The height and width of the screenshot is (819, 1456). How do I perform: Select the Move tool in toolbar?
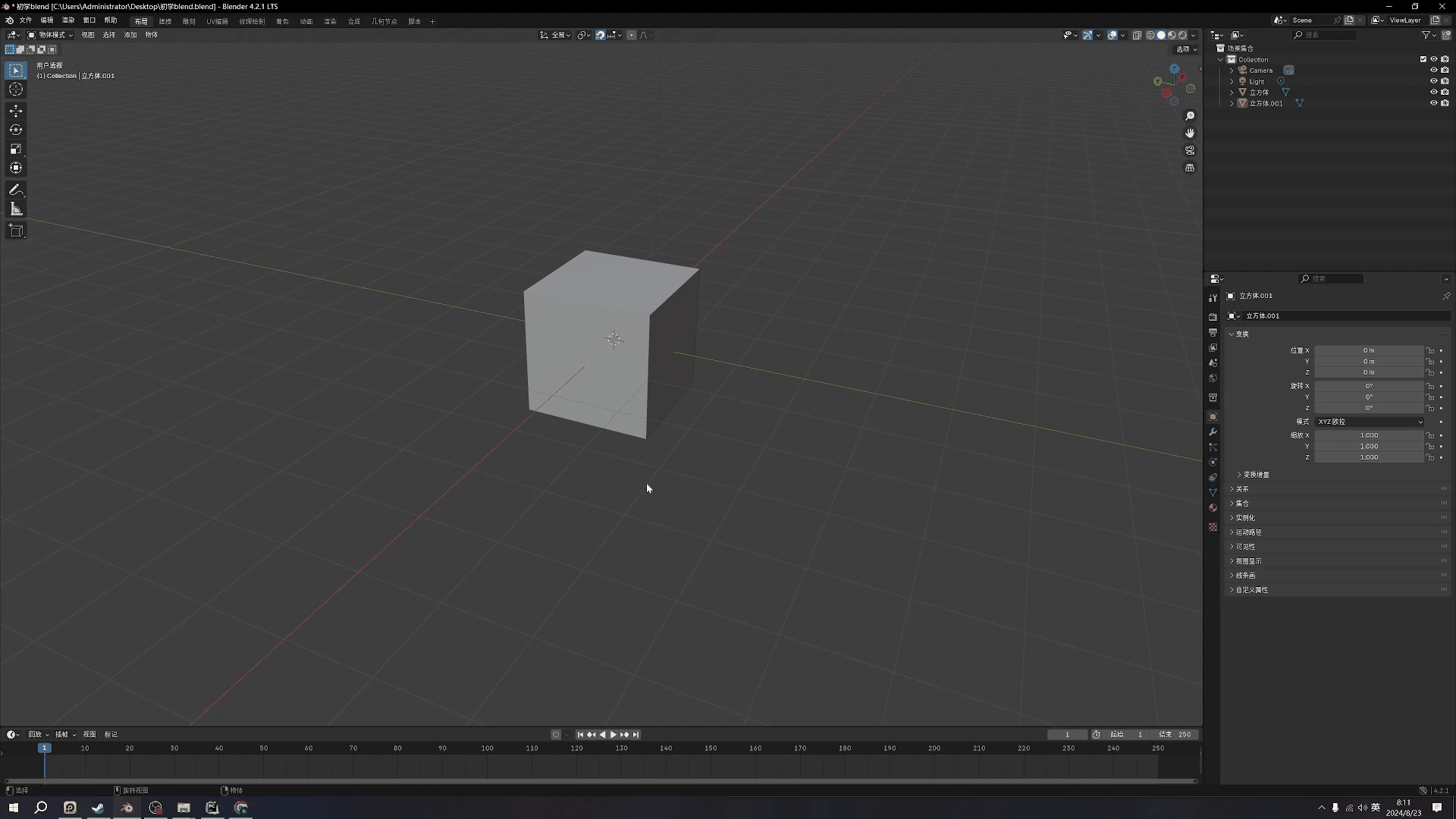[15, 110]
